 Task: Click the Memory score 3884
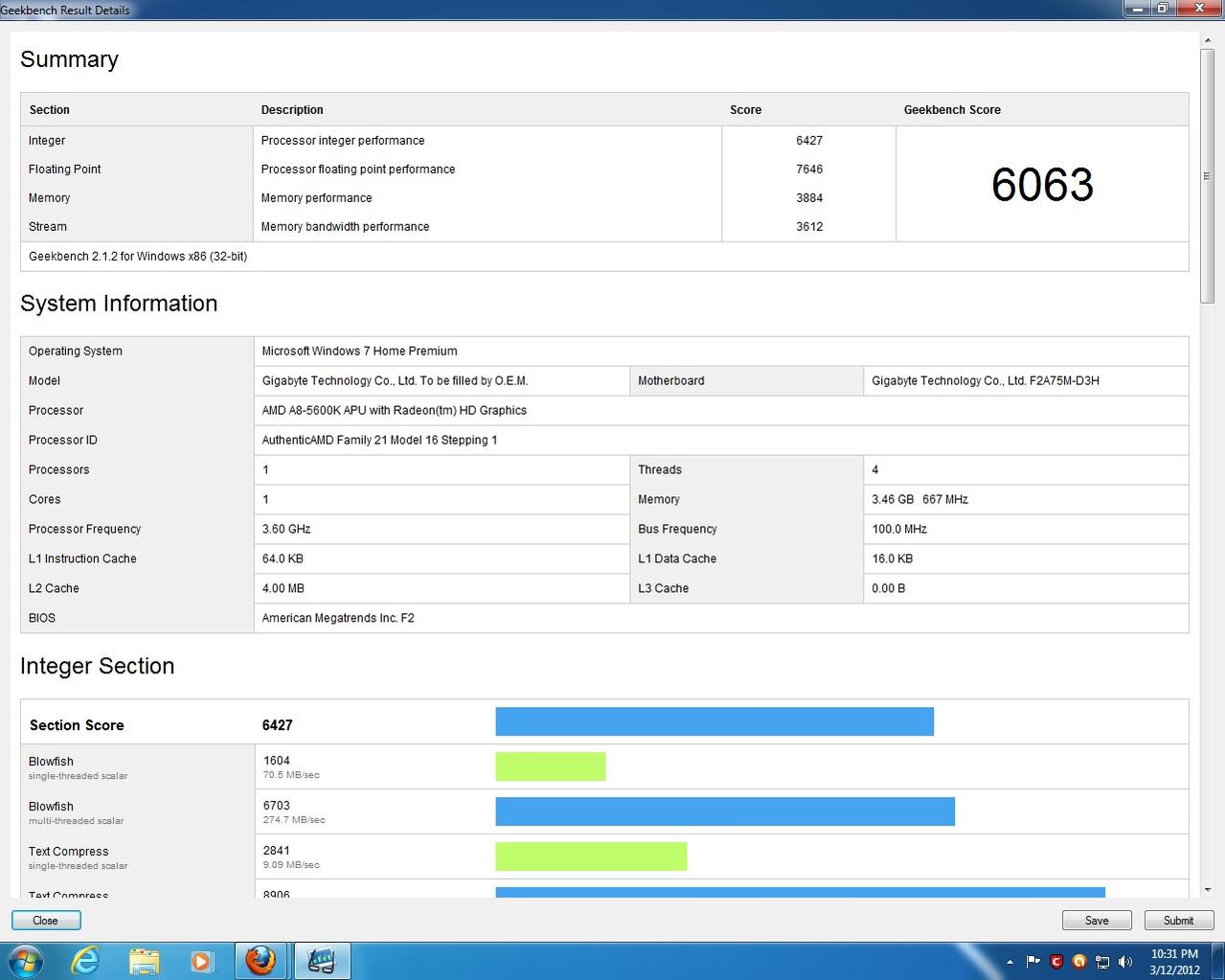pos(809,198)
